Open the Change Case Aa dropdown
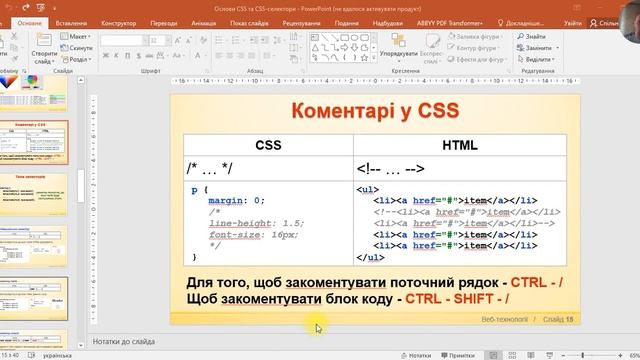This screenshot has height=360, width=640. 178,56
